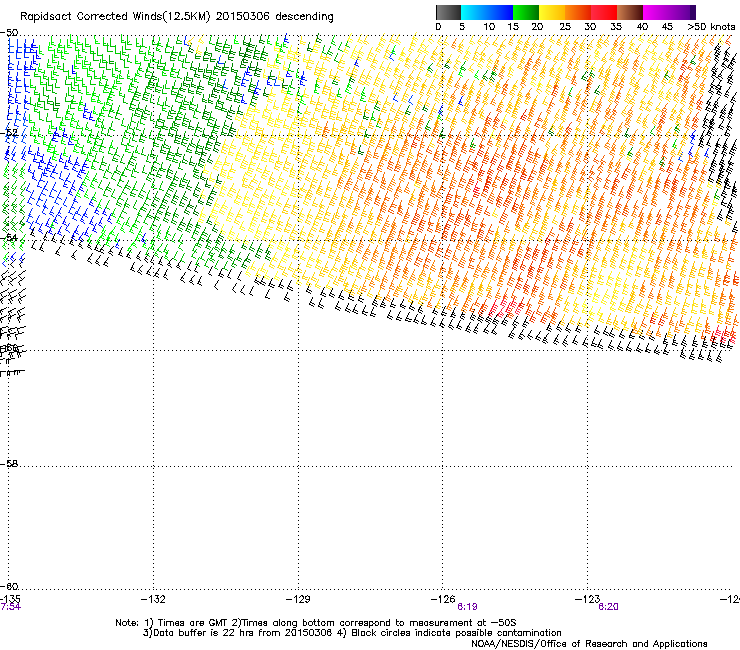Click the red 30-35 knots legend swatch
Image resolution: width=740 pixels, height=650 pixels.
[x=604, y=12]
